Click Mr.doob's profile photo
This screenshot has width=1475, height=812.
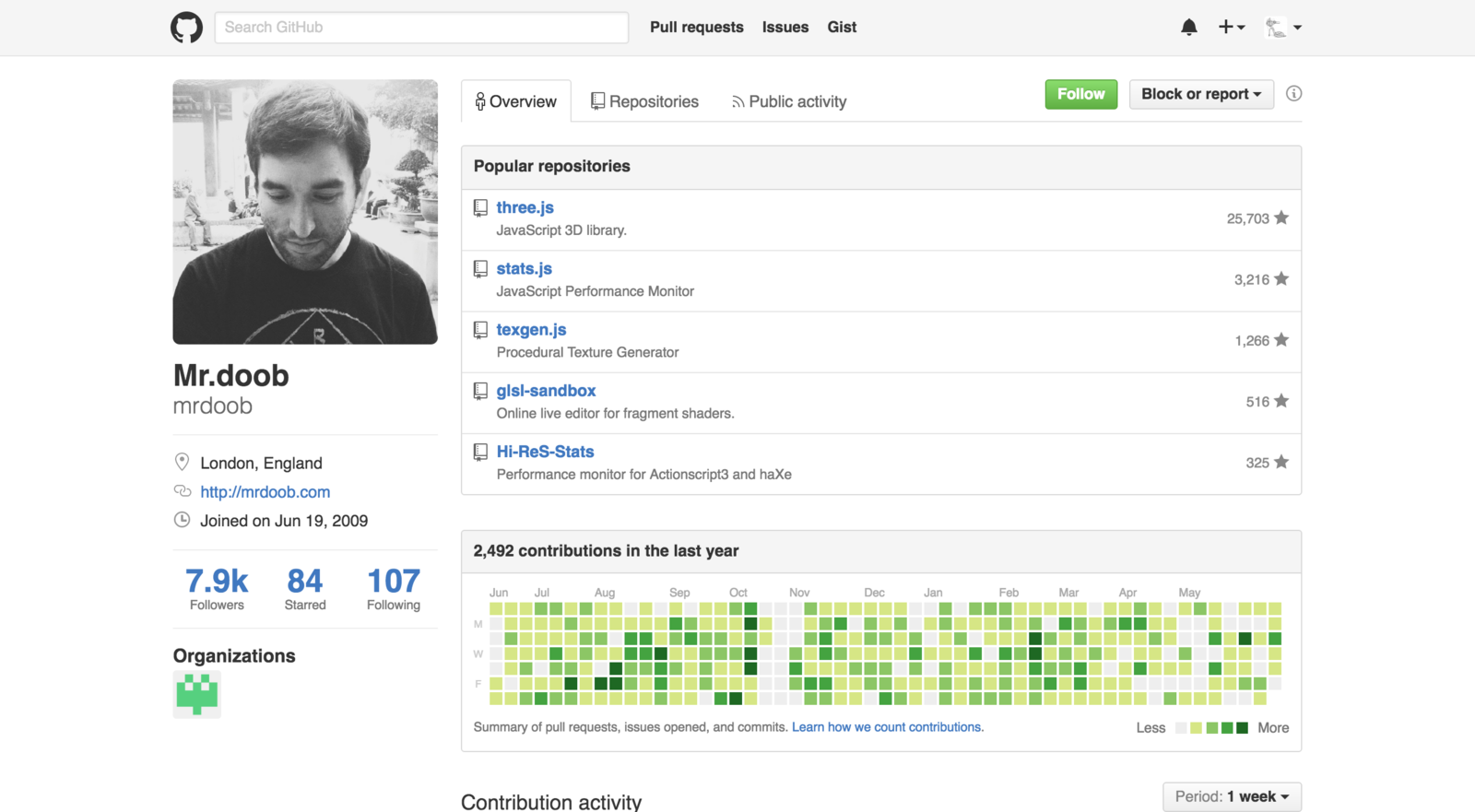[x=305, y=212]
